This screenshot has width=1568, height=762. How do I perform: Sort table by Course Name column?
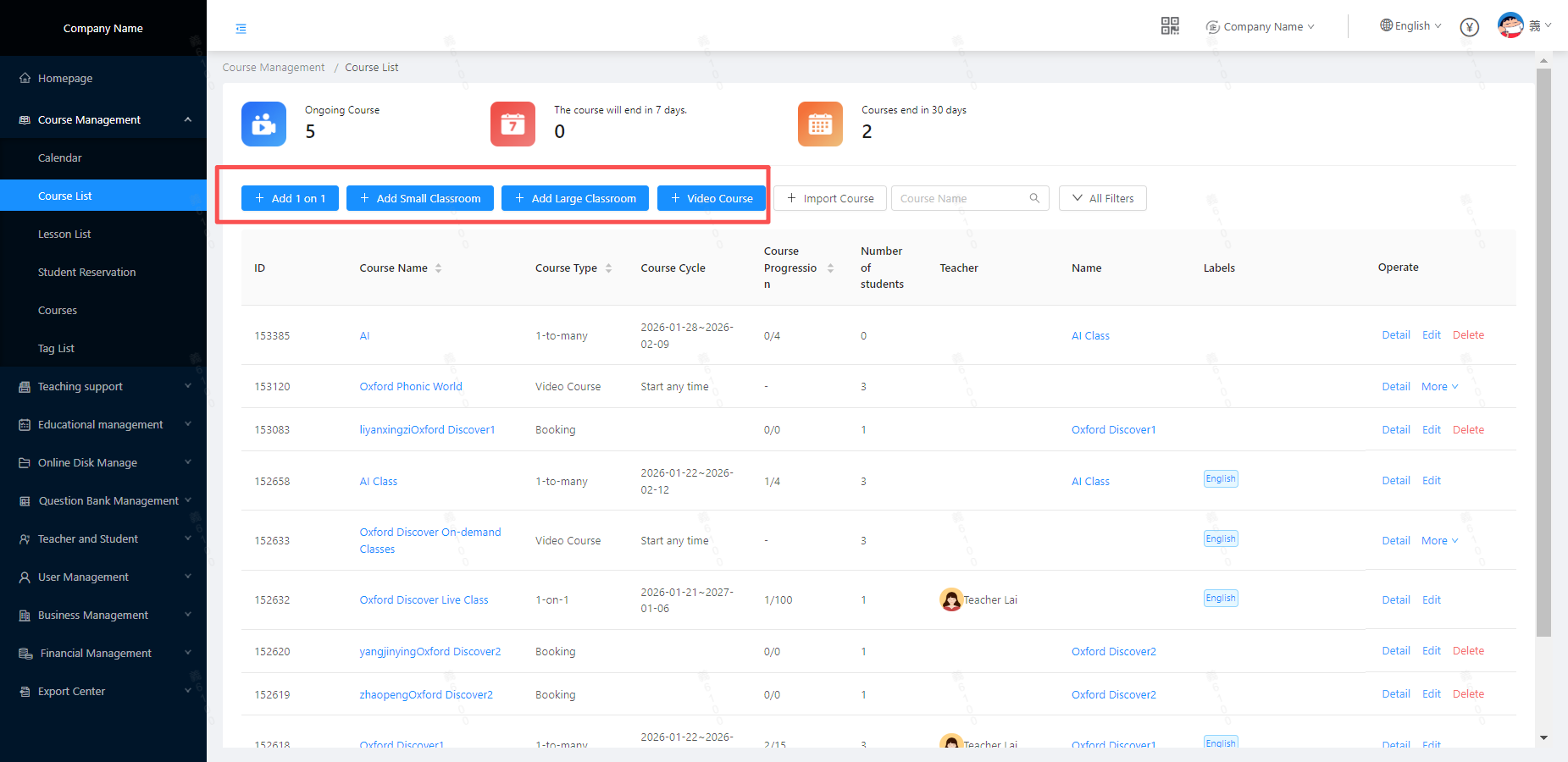[x=438, y=268]
